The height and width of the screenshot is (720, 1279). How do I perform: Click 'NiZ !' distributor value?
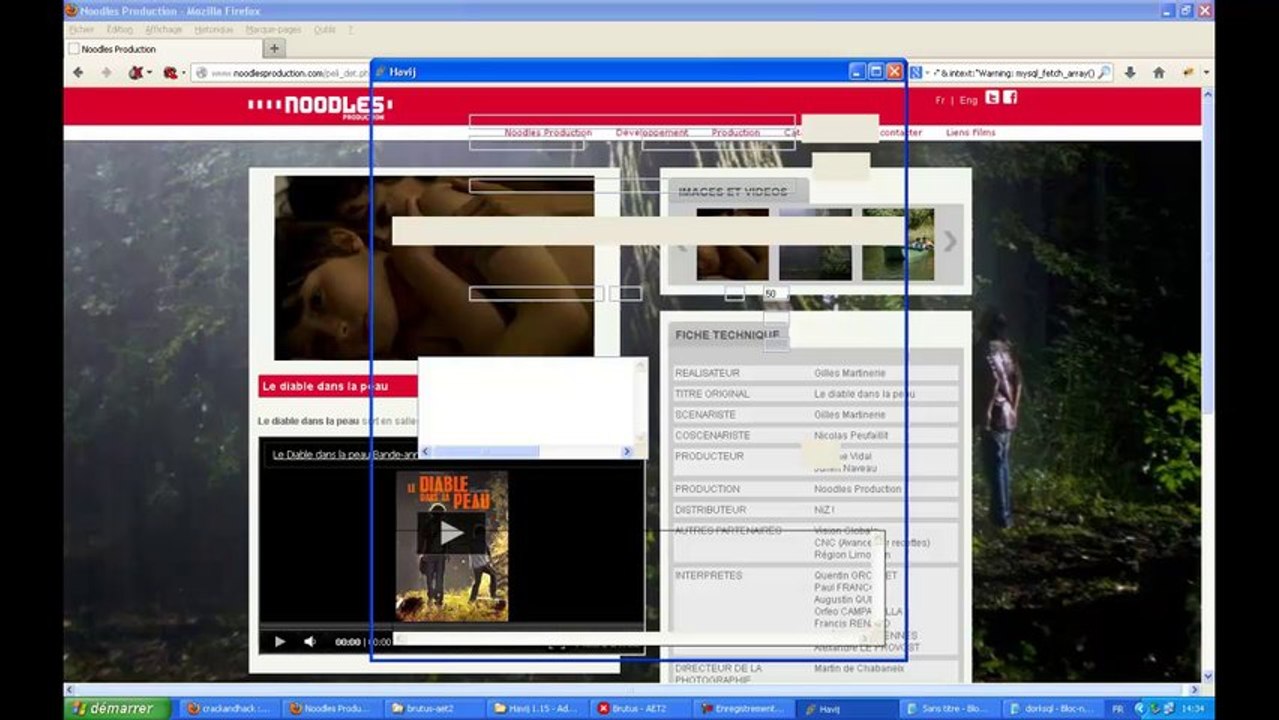point(824,510)
